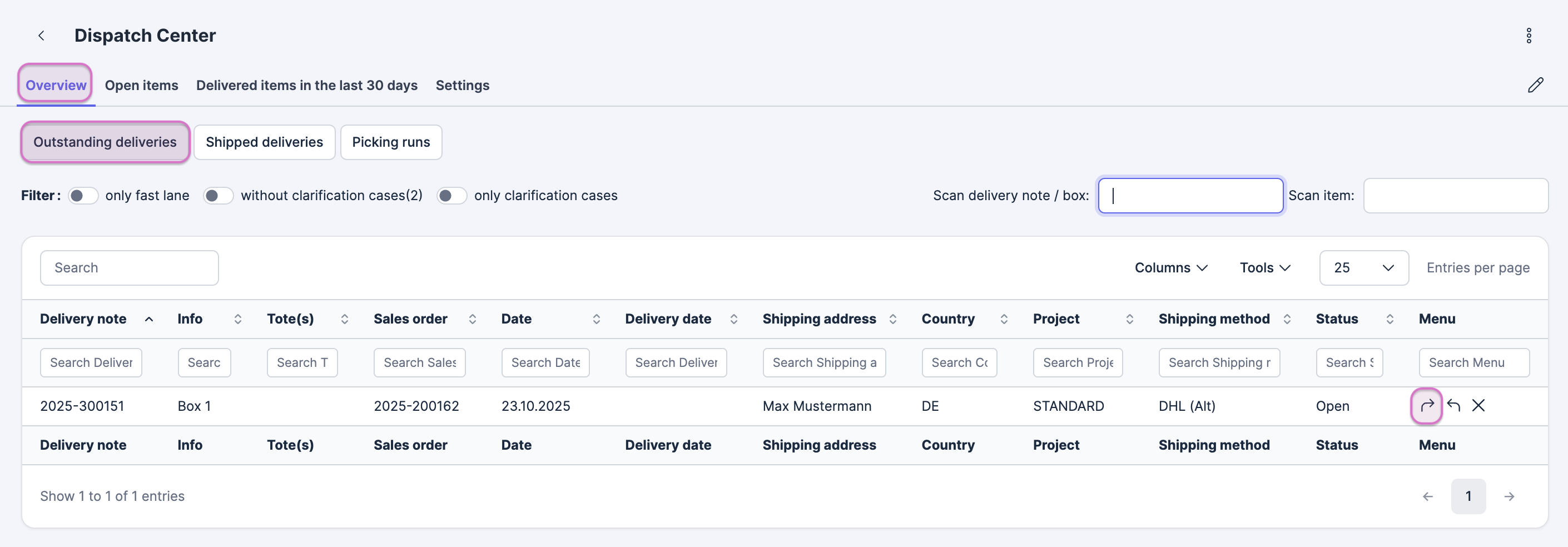Click the pencil edit icon
Screen dimensions: 1568x547
(1535, 85)
